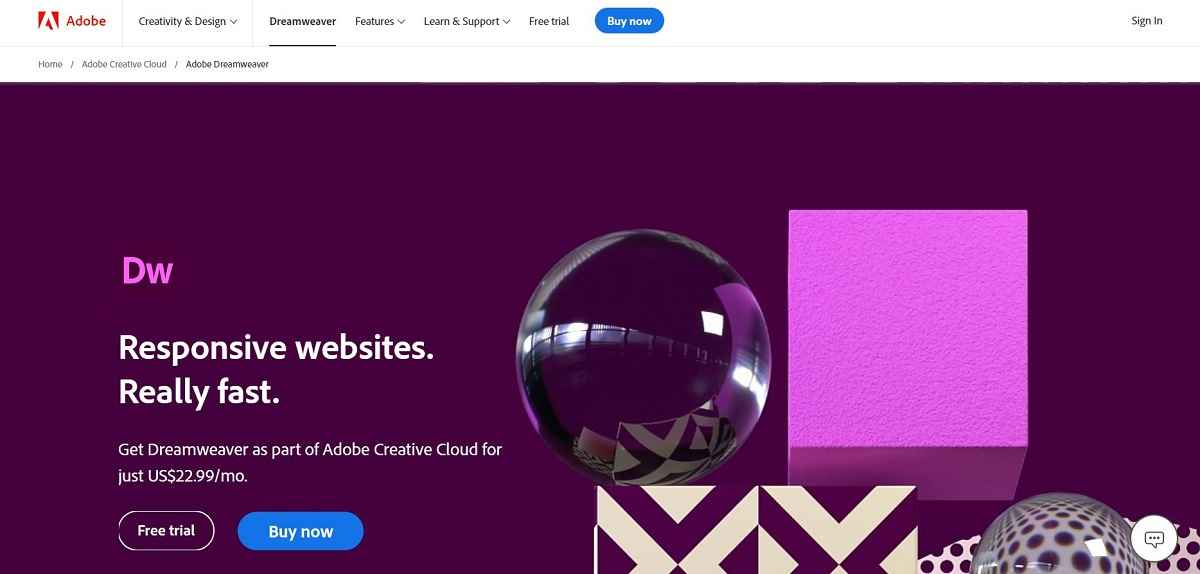Click the Adobe Dreamweaver breadcrumb item

[x=227, y=64]
